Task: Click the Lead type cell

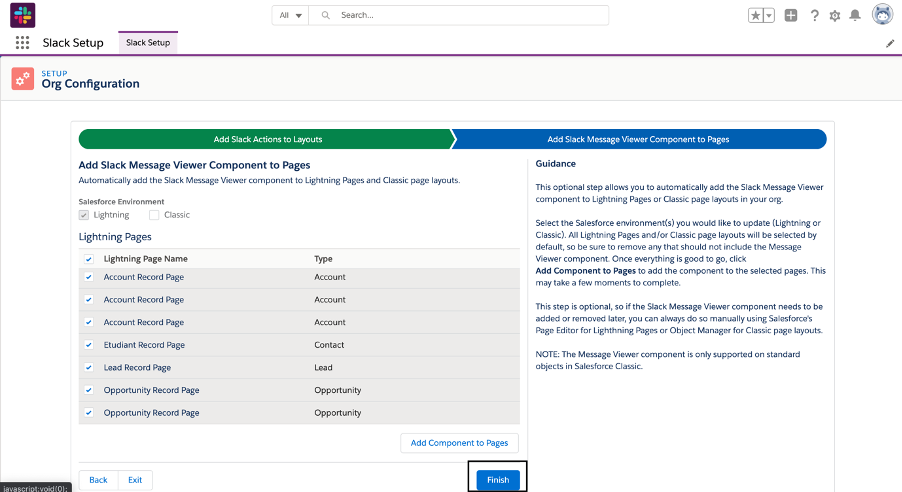Action: [x=323, y=367]
